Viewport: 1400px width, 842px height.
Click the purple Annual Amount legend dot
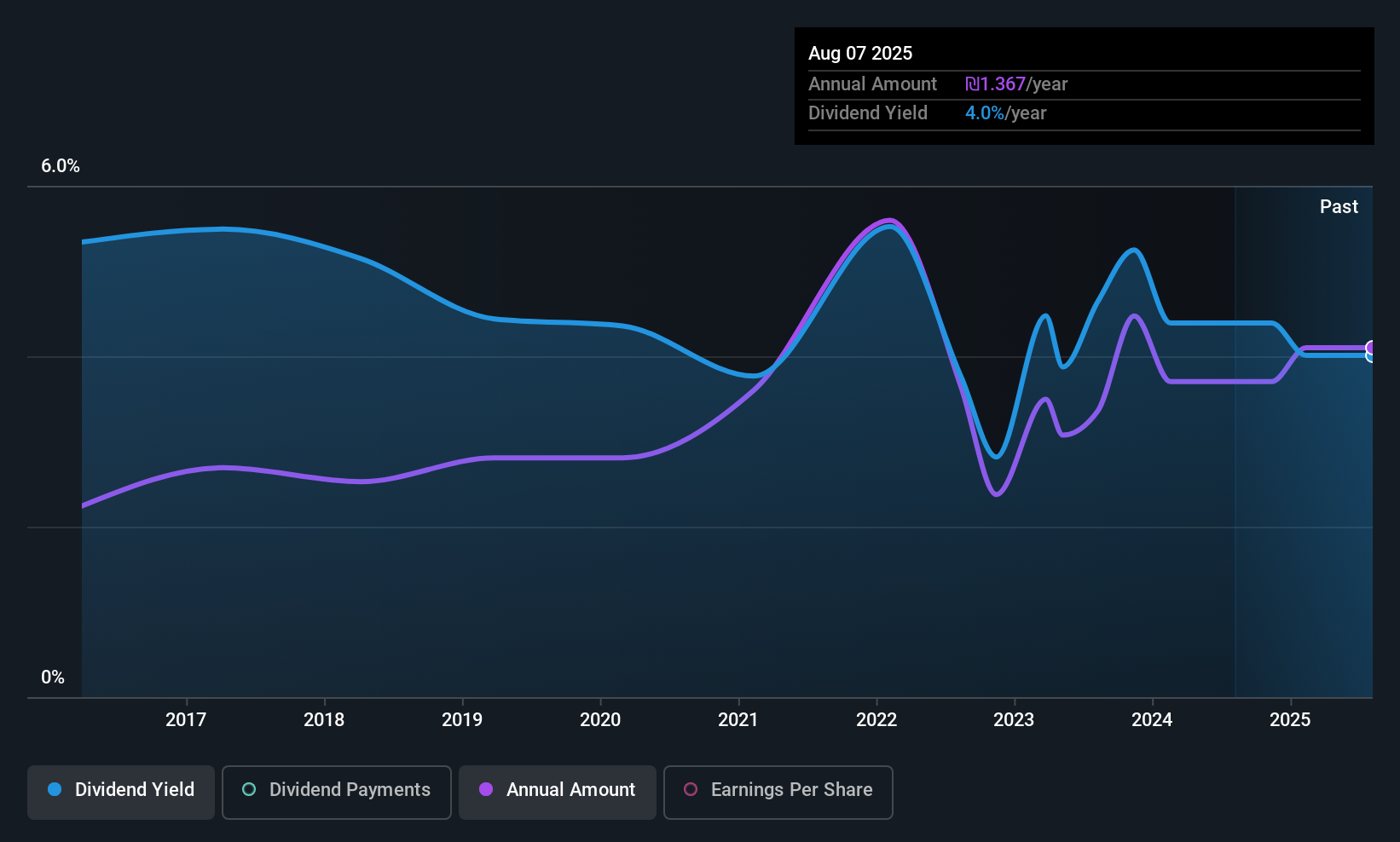click(486, 790)
